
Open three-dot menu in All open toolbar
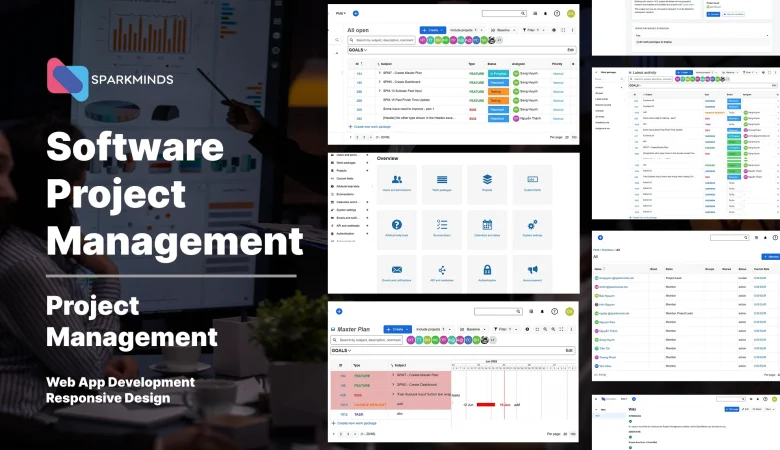(572, 30)
